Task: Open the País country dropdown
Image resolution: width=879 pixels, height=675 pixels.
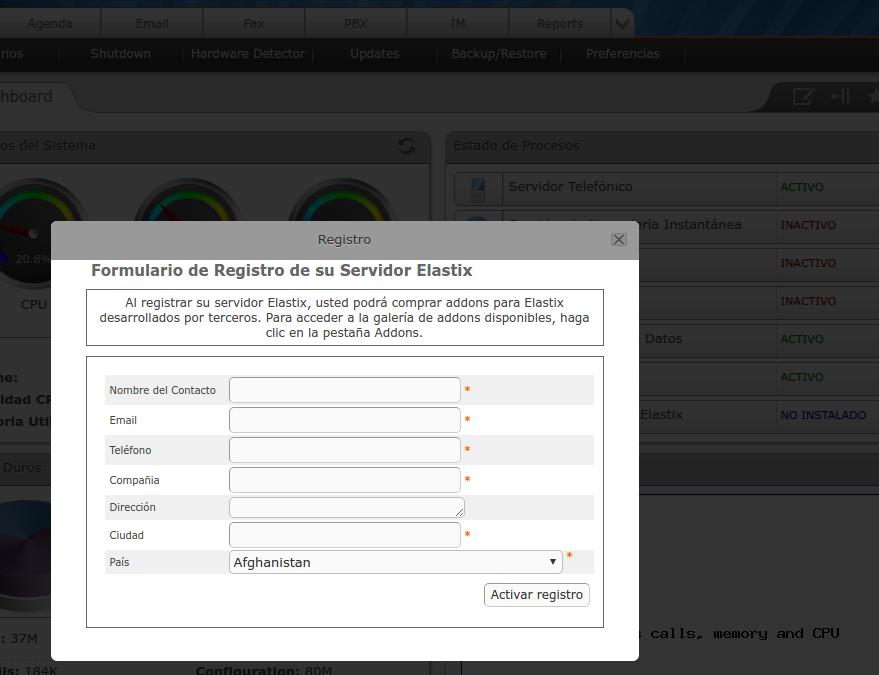Action: (395, 562)
